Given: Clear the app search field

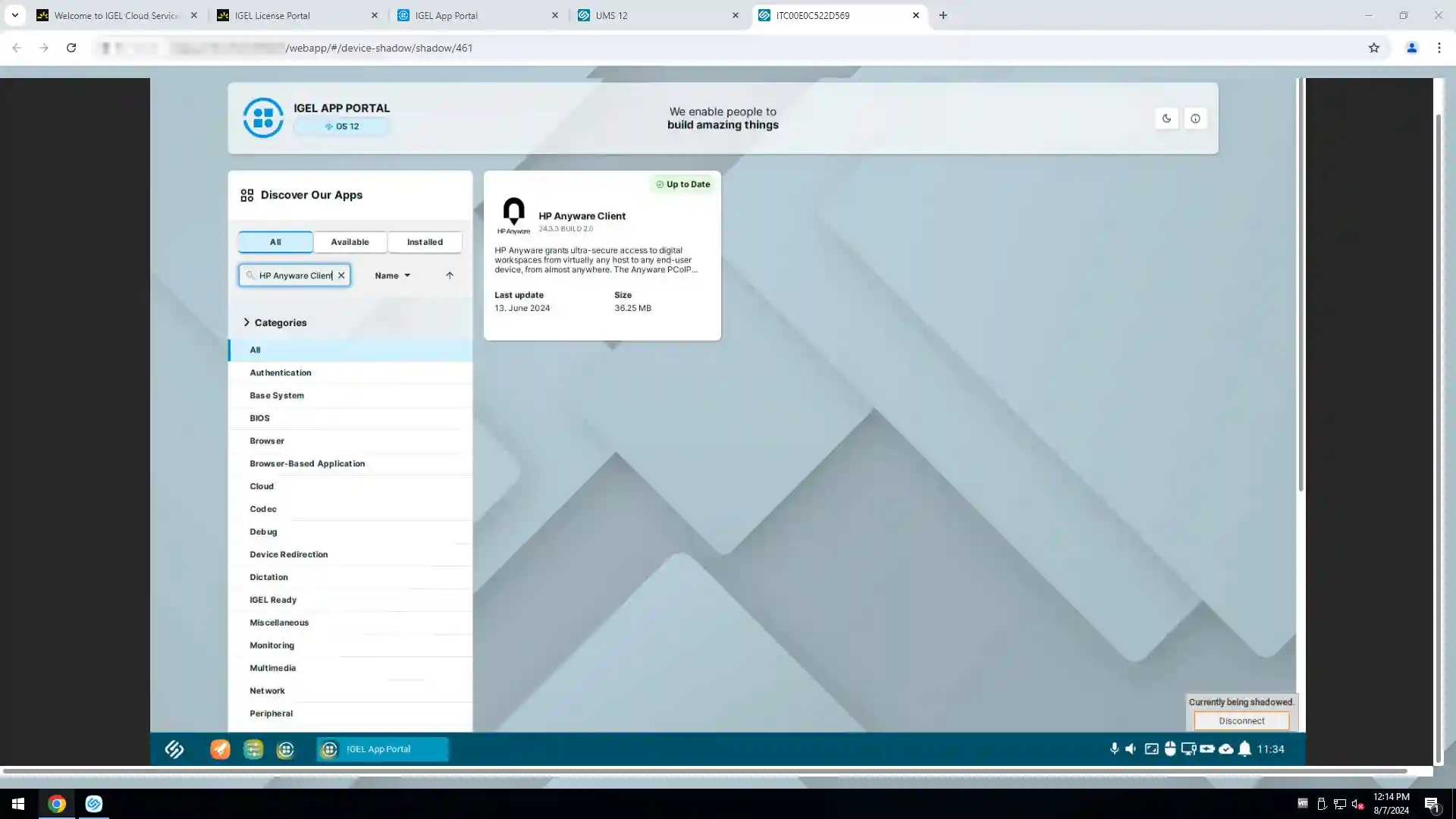Looking at the screenshot, I should pyautogui.click(x=341, y=275).
